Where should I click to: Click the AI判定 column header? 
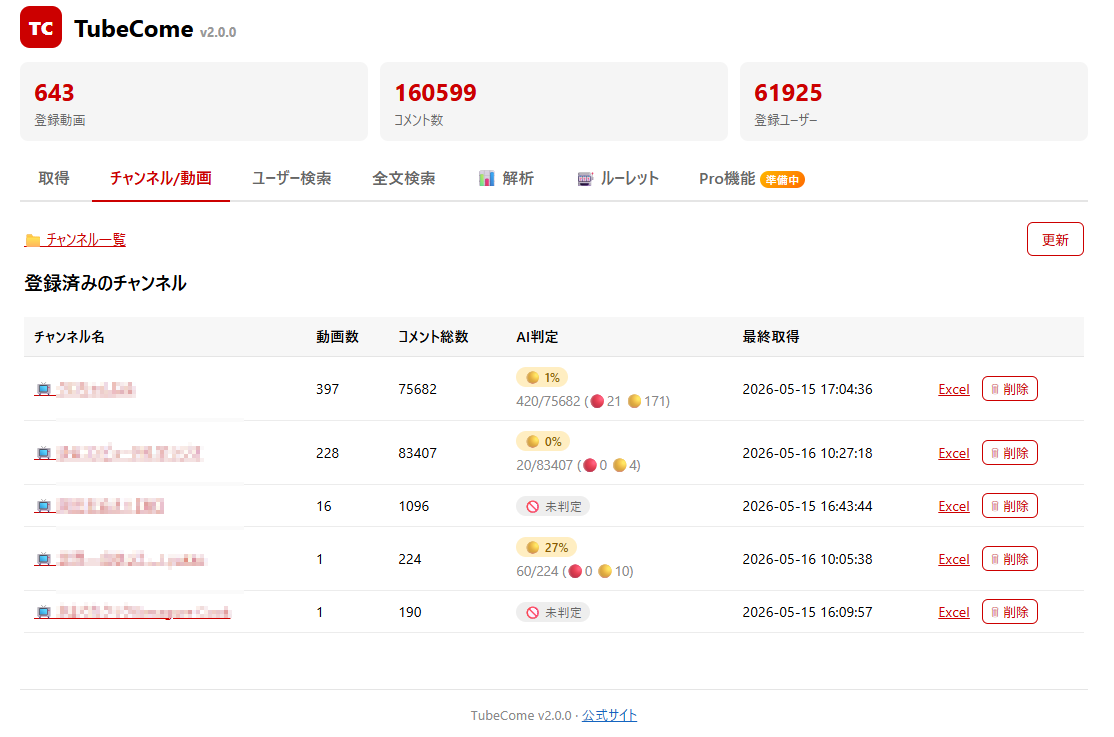click(537, 337)
